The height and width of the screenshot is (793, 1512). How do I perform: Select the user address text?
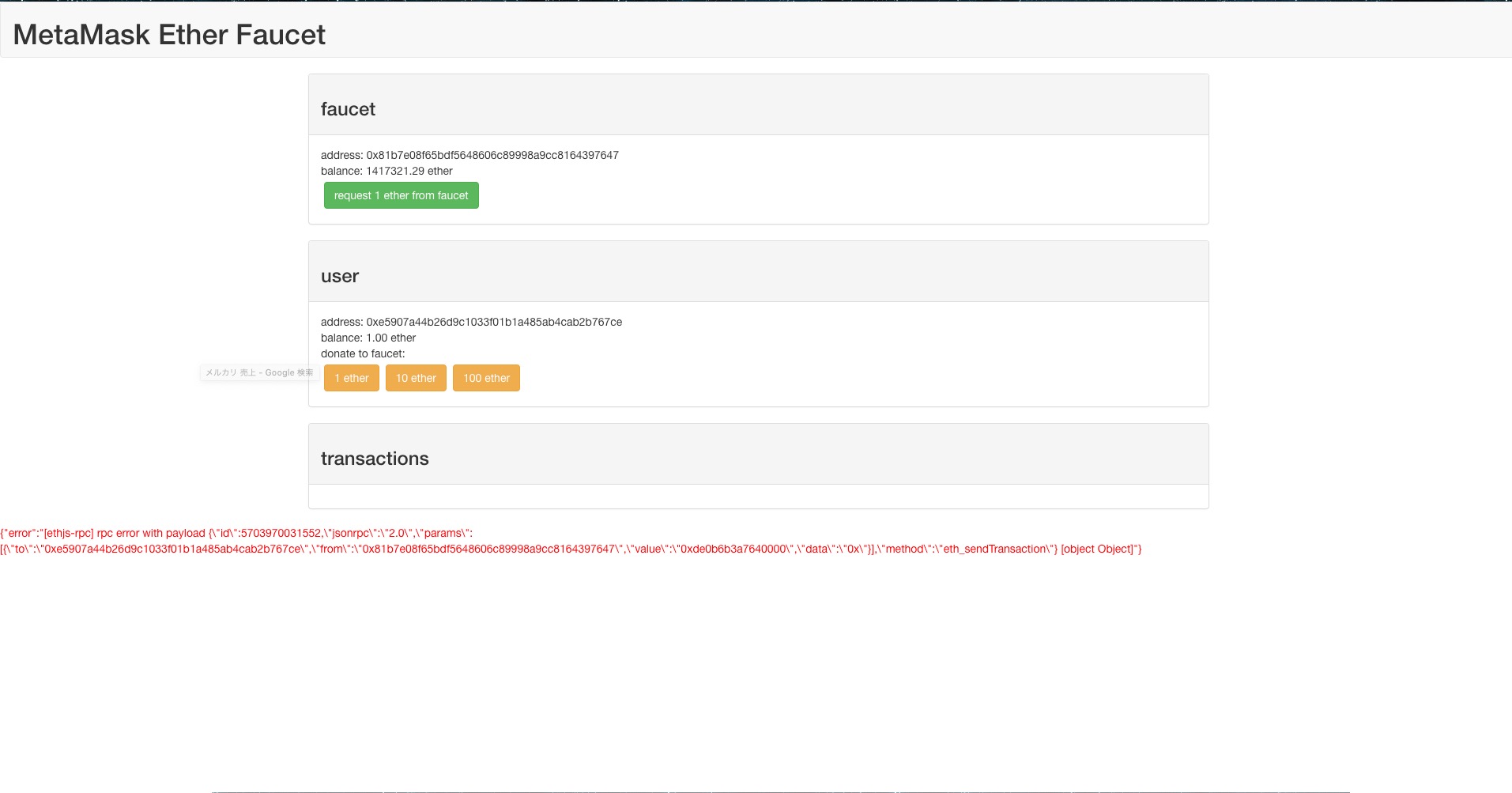click(471, 322)
